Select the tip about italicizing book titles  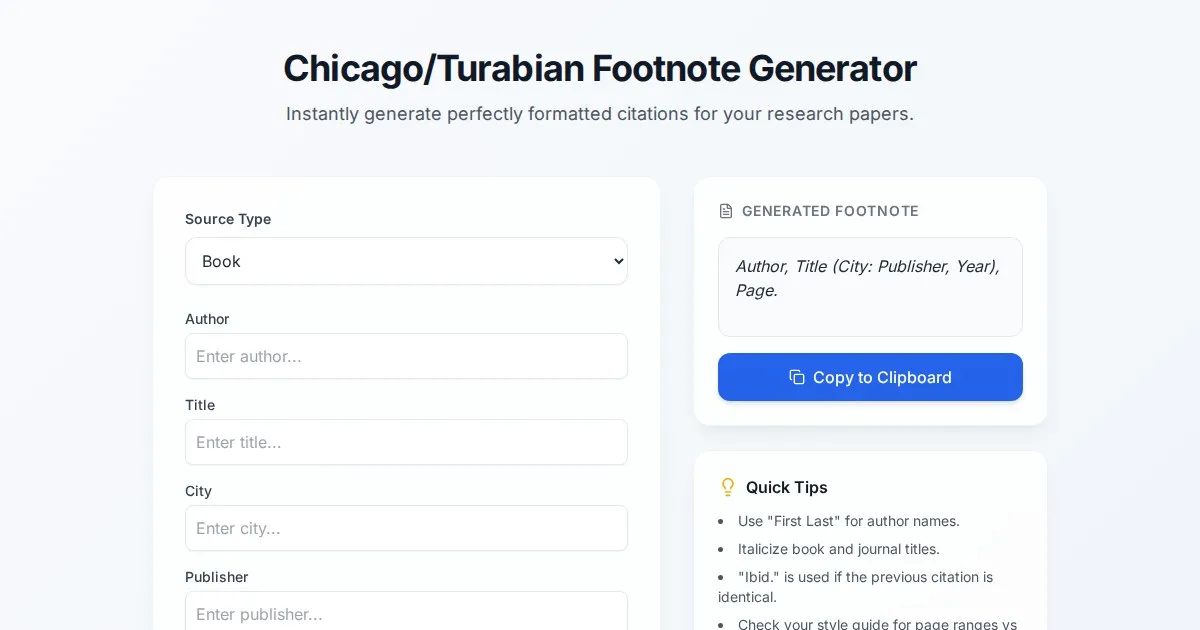tap(838, 549)
